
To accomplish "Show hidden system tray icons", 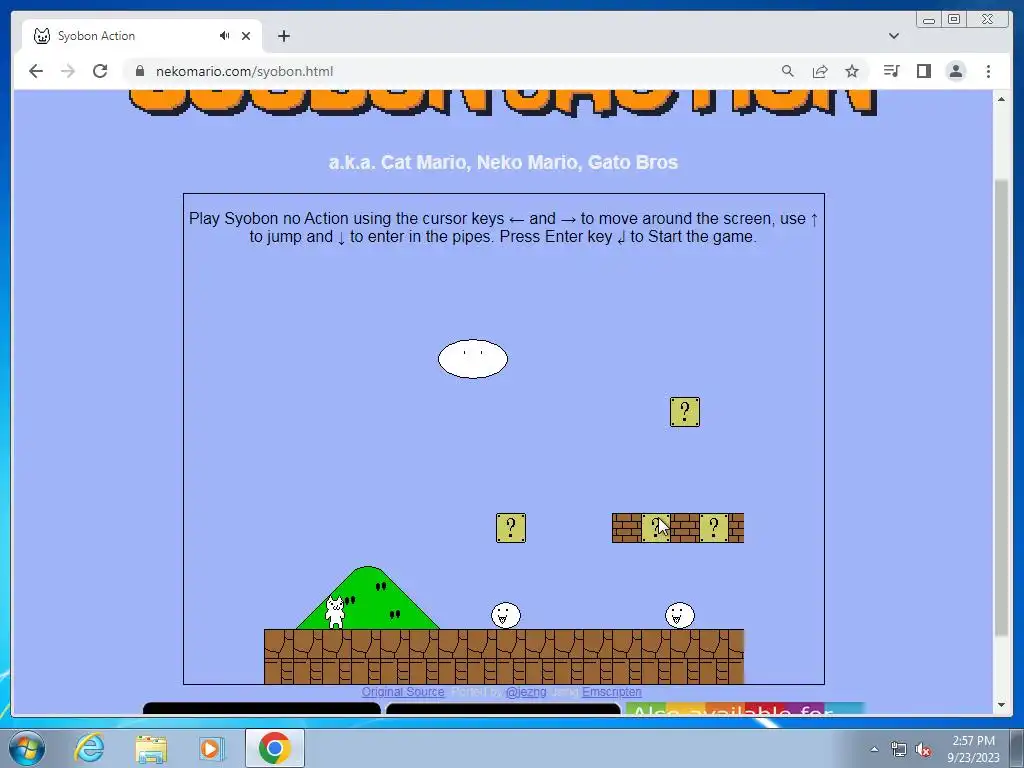I will [874, 749].
